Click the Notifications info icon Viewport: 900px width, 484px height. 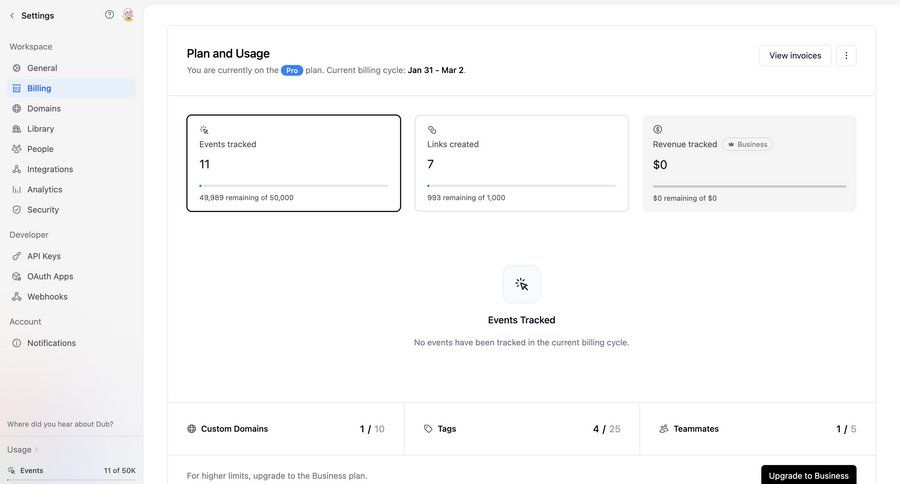pos(17,343)
